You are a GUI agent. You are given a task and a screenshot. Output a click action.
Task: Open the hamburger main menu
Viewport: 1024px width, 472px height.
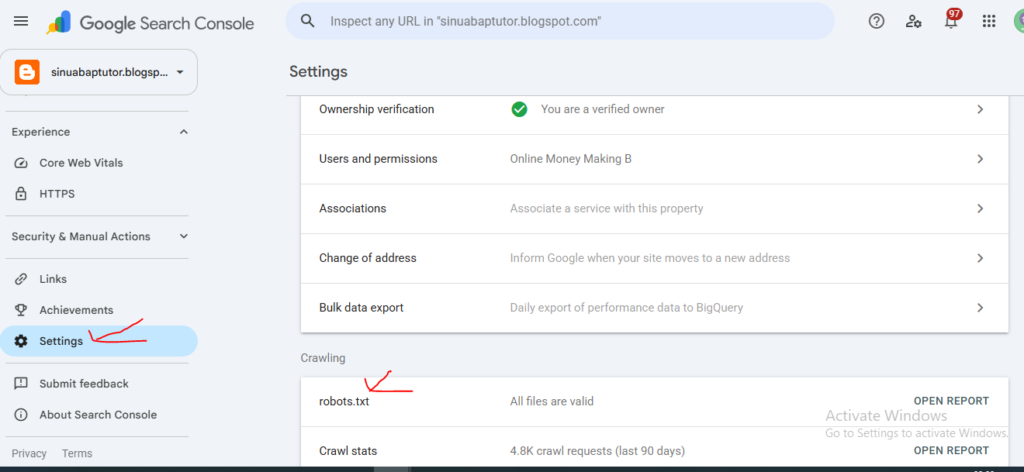(x=21, y=21)
